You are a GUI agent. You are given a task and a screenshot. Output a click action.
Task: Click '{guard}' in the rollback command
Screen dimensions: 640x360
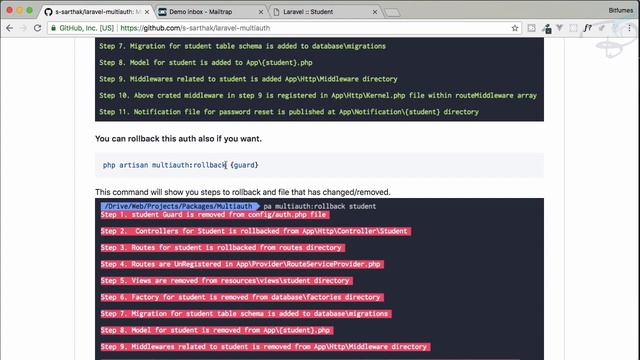[x=244, y=165]
